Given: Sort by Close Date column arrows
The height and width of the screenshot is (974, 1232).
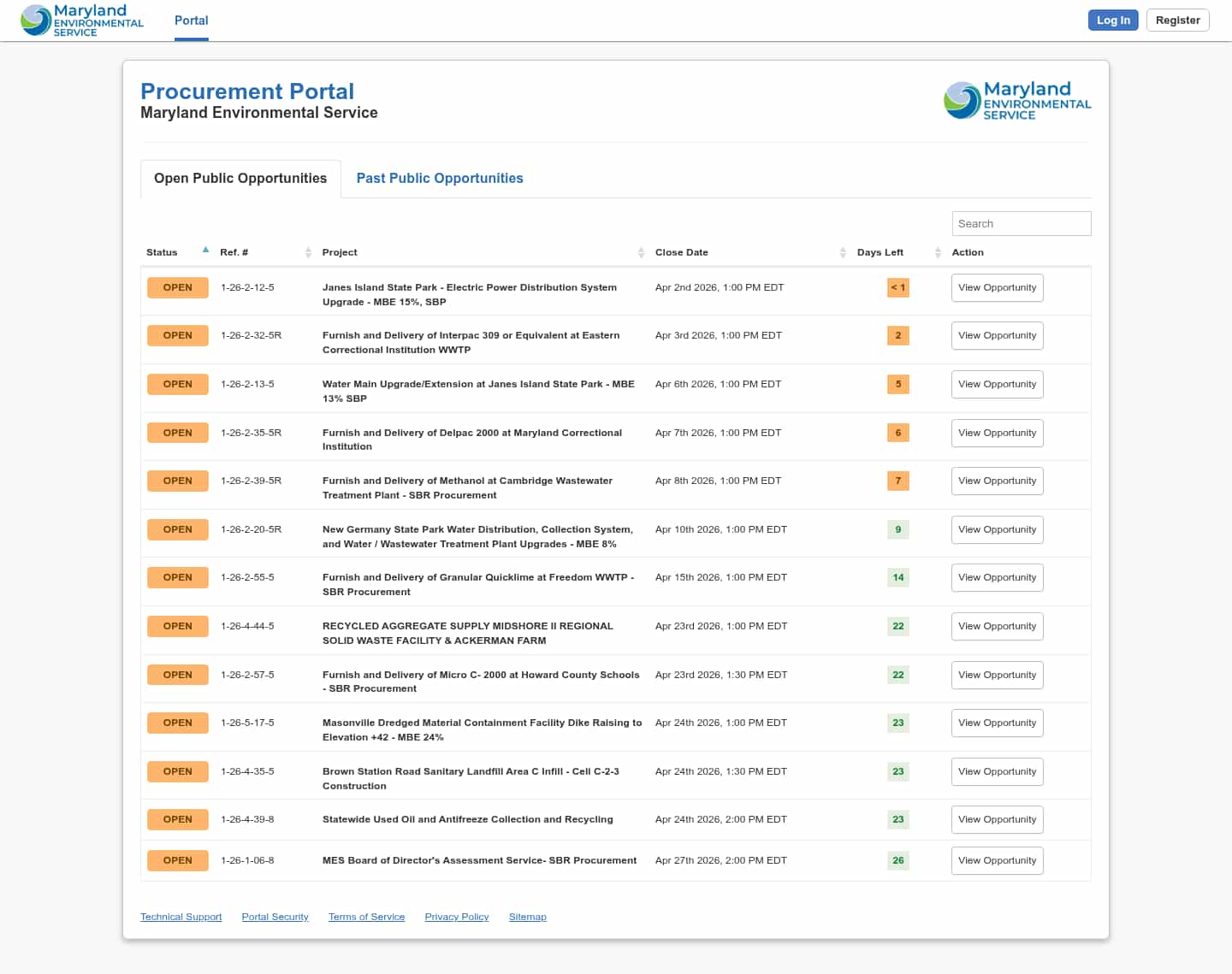Looking at the screenshot, I should [843, 252].
